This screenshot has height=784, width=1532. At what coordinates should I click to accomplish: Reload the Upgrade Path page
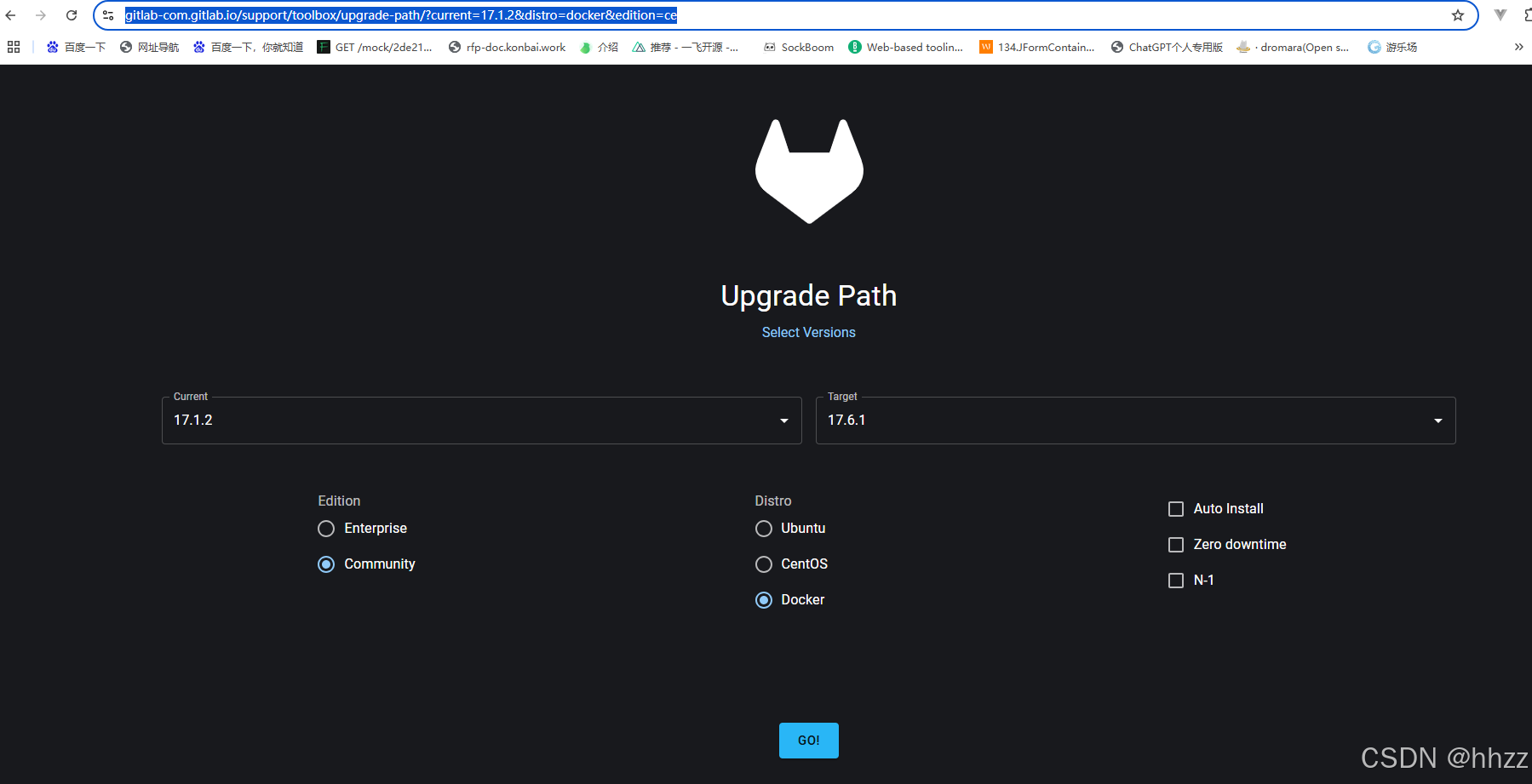point(72,15)
